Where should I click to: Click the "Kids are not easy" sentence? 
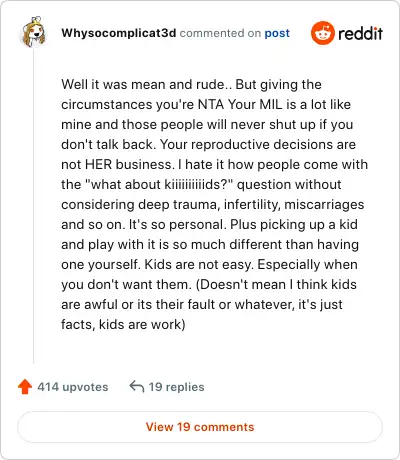pos(199,265)
